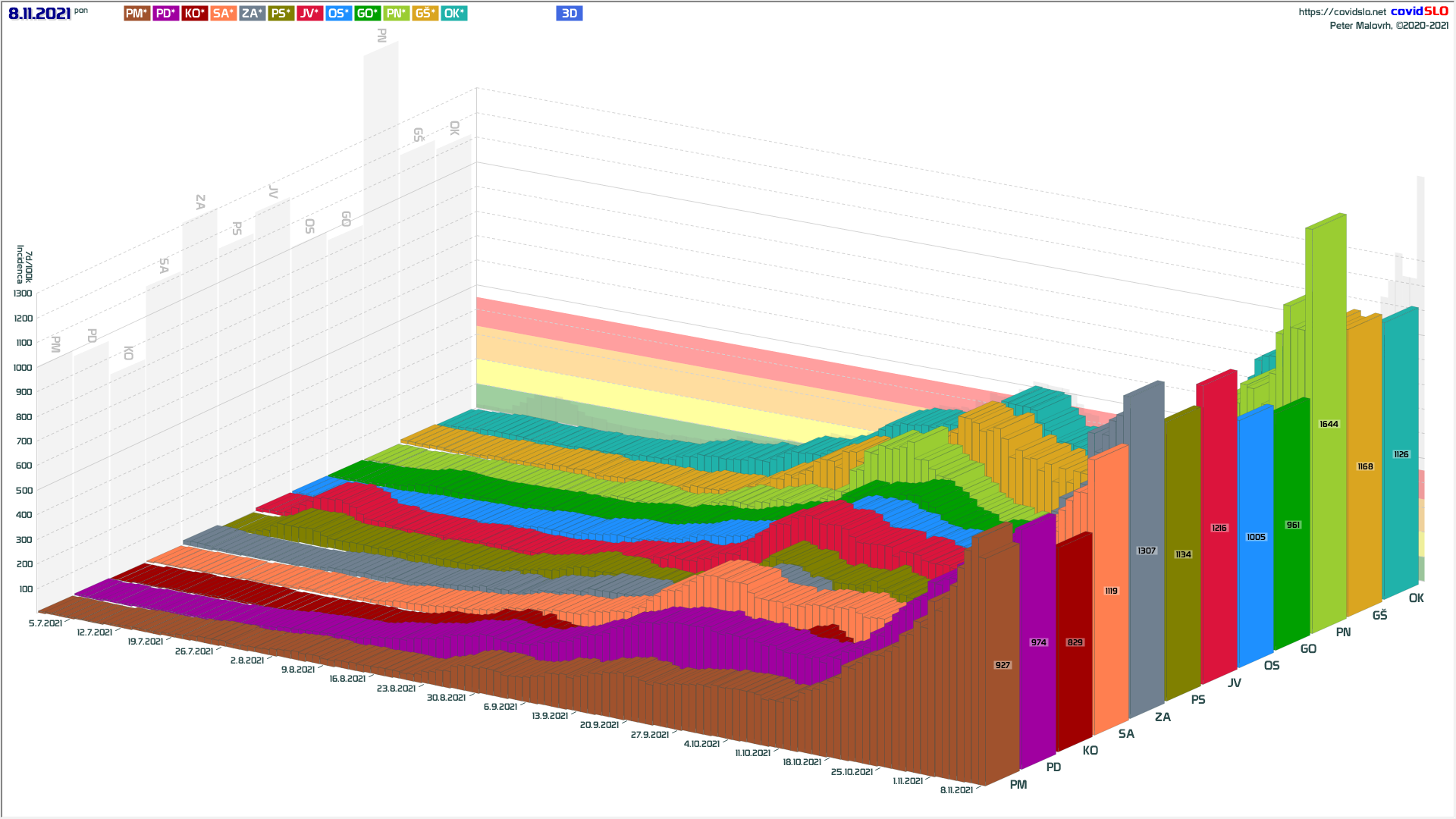The height and width of the screenshot is (819, 1456).
Task: Click the 8.11.2021 date heading
Action: click(x=39, y=14)
